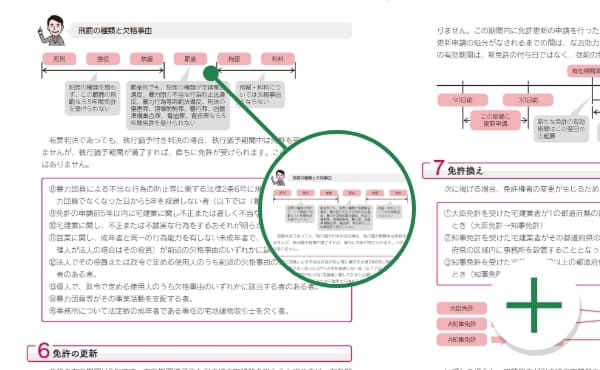Screen dimensions: 600x370
Task: Click the gray note under the 罰金 label
Action: point(178,105)
